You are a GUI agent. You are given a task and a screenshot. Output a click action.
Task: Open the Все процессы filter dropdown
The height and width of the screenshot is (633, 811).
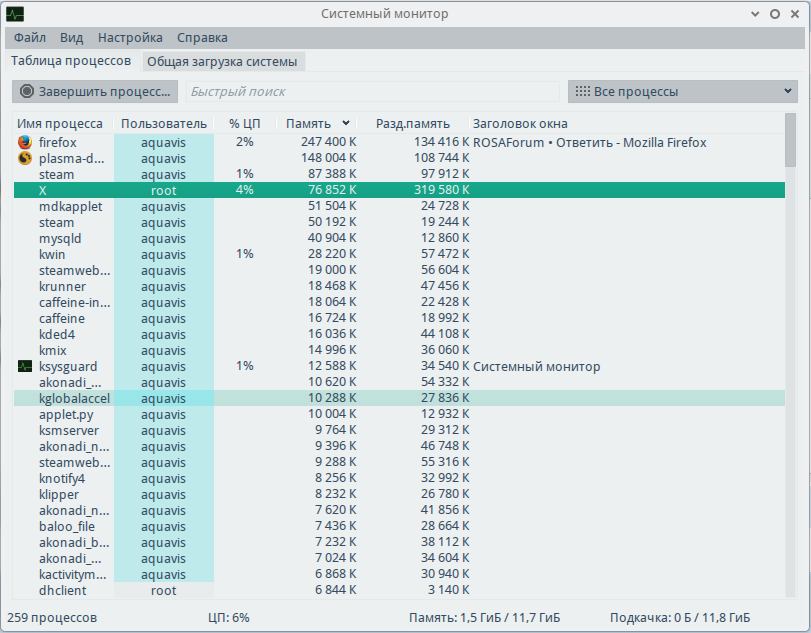[x=682, y=92]
